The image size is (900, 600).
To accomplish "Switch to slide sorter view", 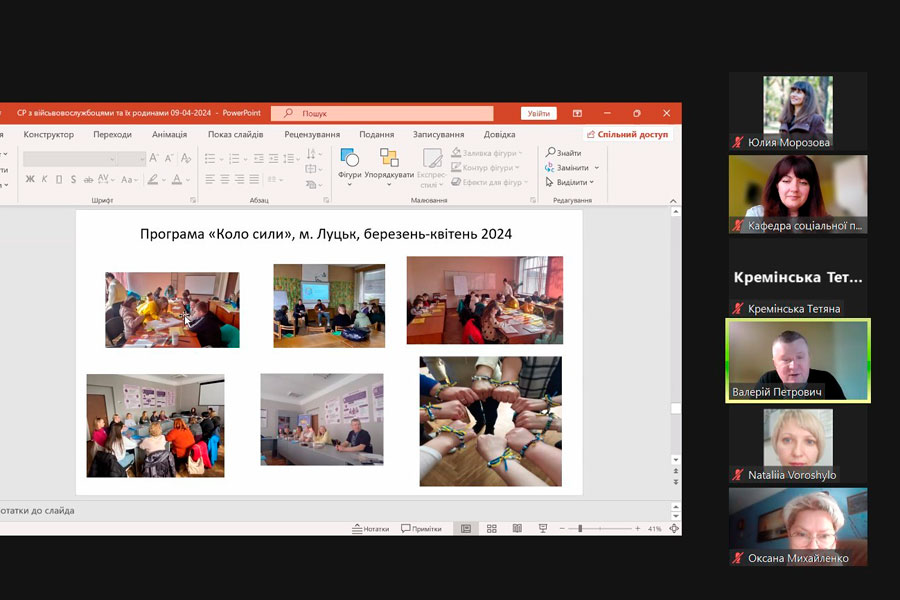I will point(491,528).
